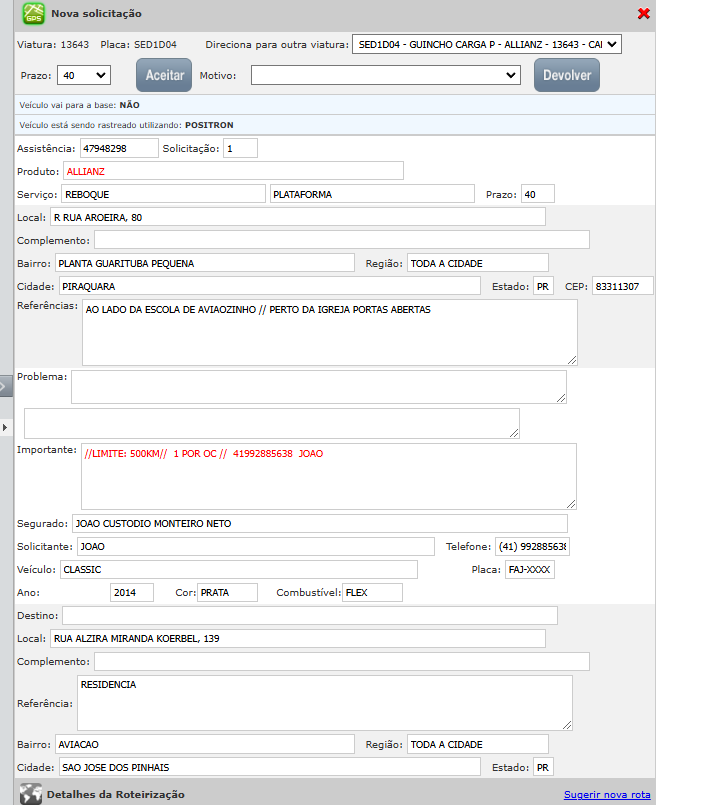This screenshot has height=805, width=715.
Task: Click the Telefone field
Action: click(x=532, y=547)
